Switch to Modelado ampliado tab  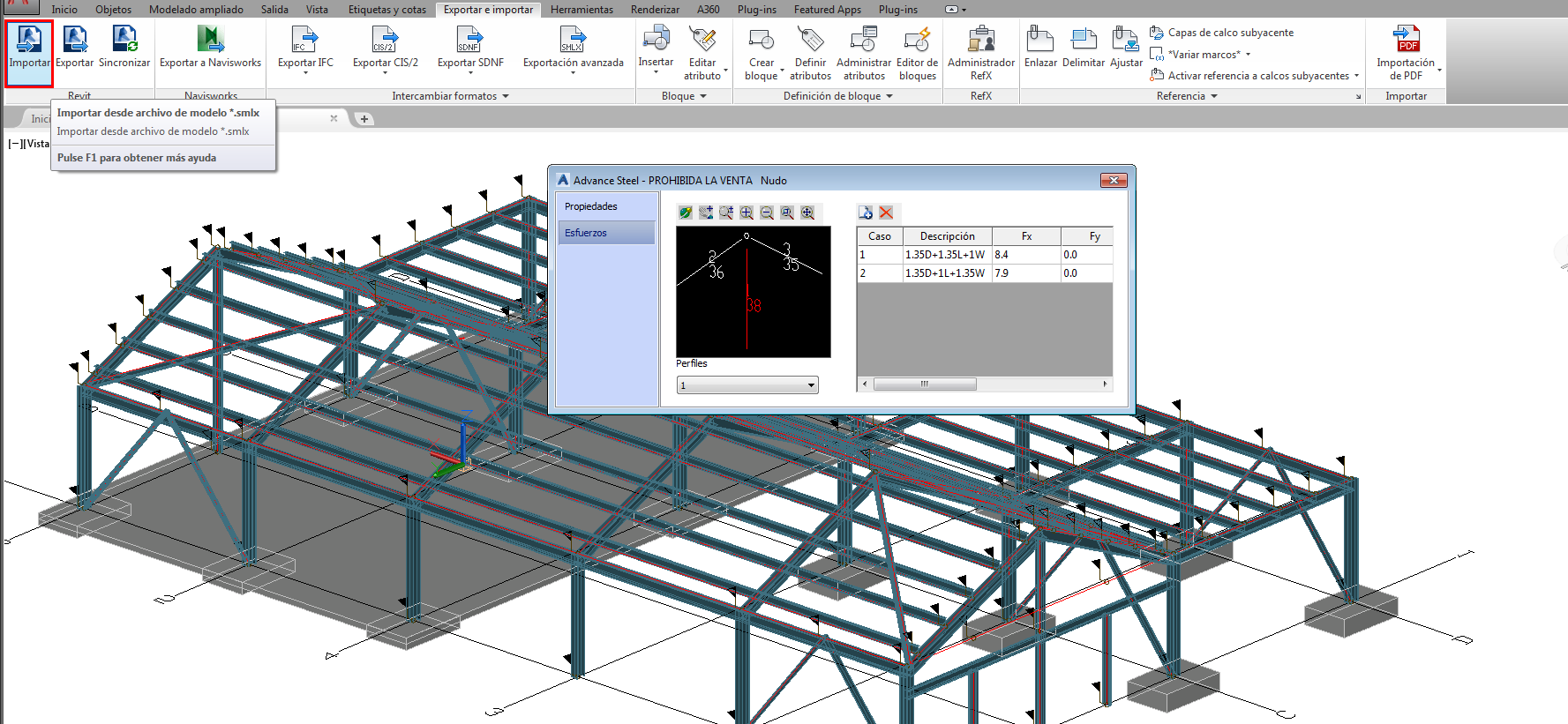click(196, 10)
